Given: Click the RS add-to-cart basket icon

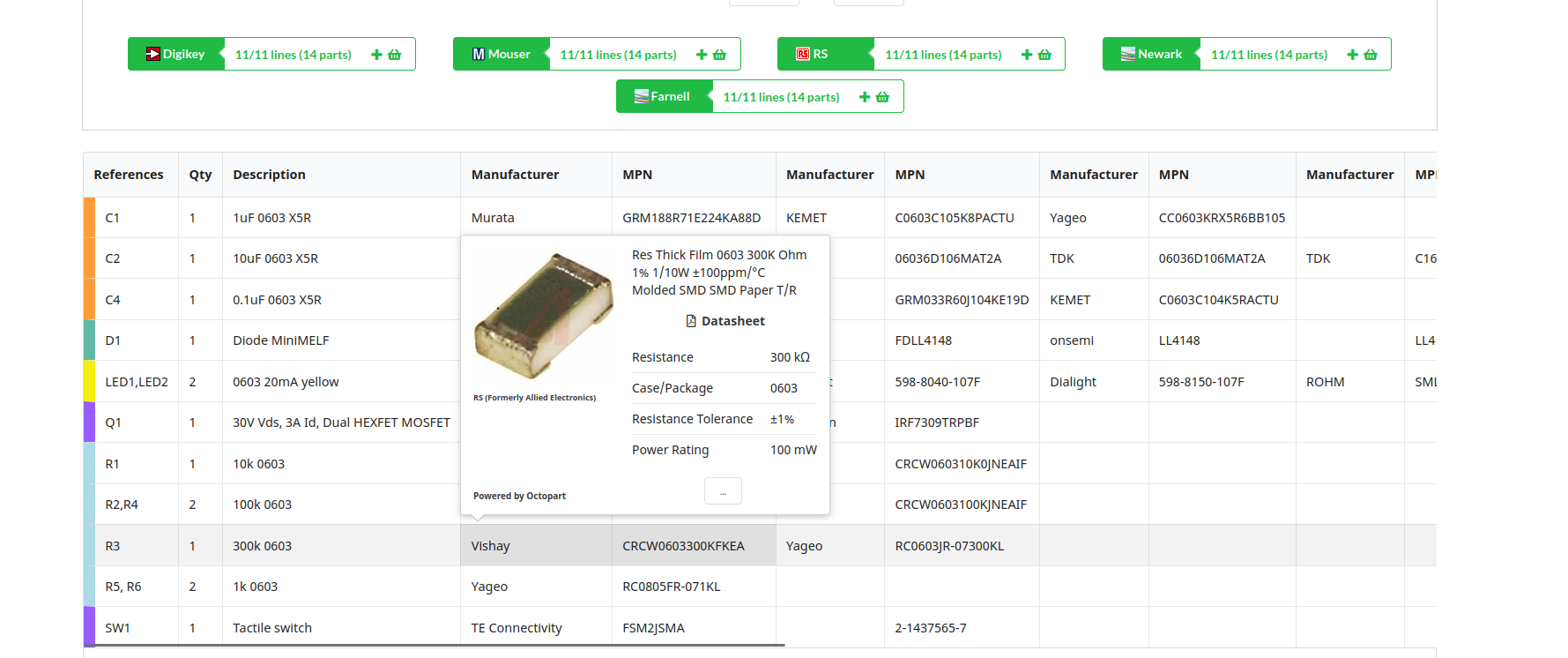Looking at the screenshot, I should click(1044, 55).
